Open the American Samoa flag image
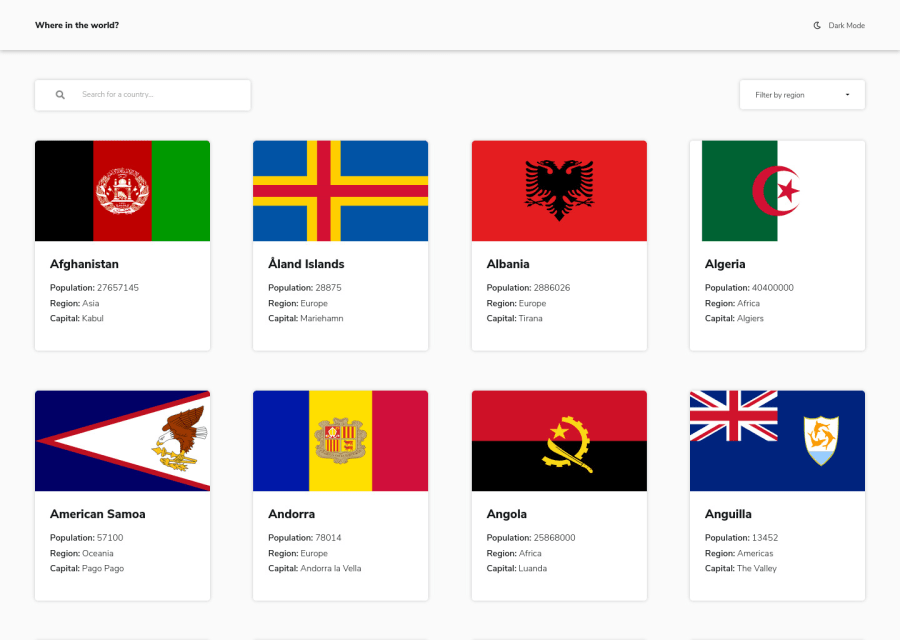The height and width of the screenshot is (640, 900). coord(122,441)
